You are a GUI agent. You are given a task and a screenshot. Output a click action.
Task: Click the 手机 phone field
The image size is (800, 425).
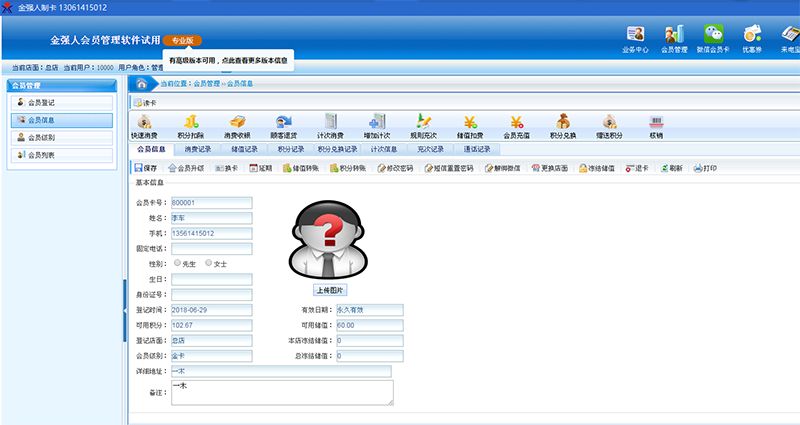point(212,233)
